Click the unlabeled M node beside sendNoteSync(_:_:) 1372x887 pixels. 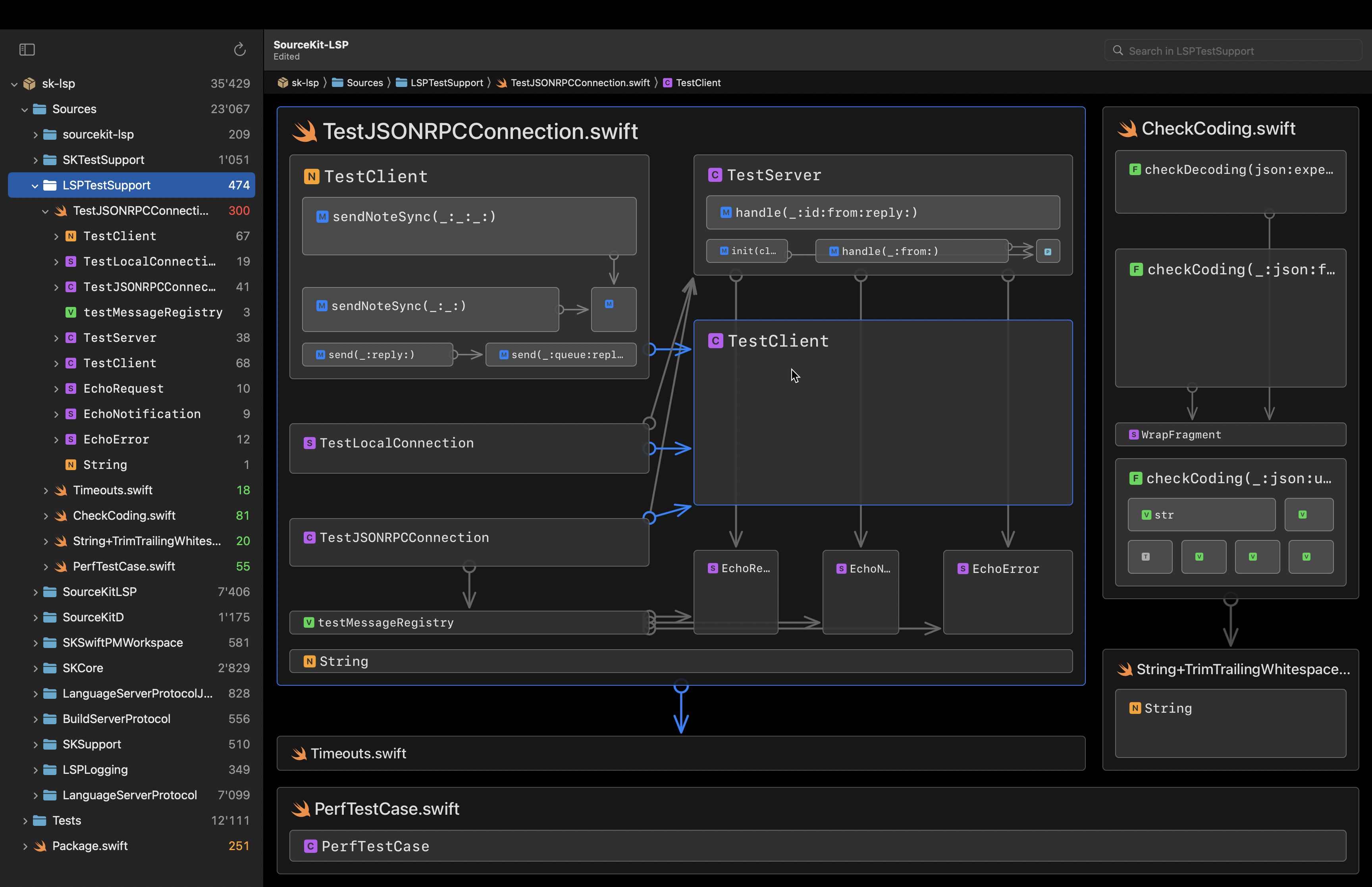[x=614, y=309]
